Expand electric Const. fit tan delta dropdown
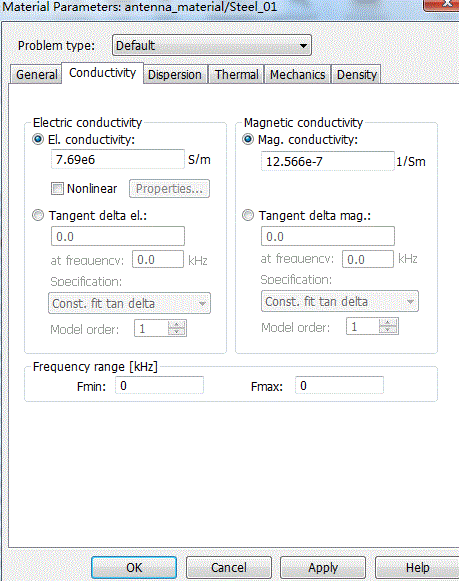The image size is (459, 581). click(x=129, y=303)
